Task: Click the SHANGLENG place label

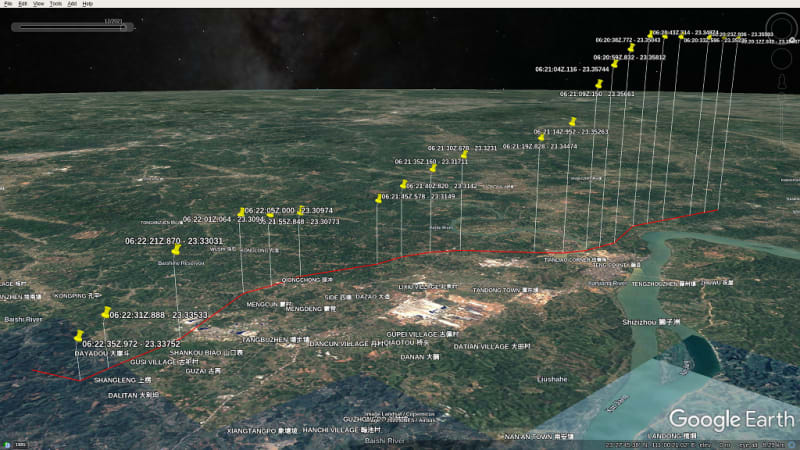Action: pyautogui.click(x=122, y=380)
